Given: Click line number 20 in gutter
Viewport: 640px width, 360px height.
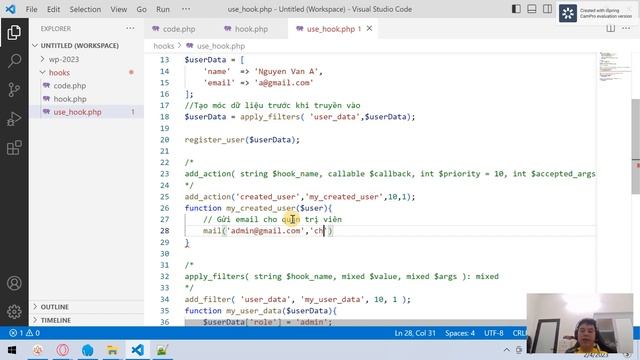Looking at the screenshot, I should (x=164, y=140).
